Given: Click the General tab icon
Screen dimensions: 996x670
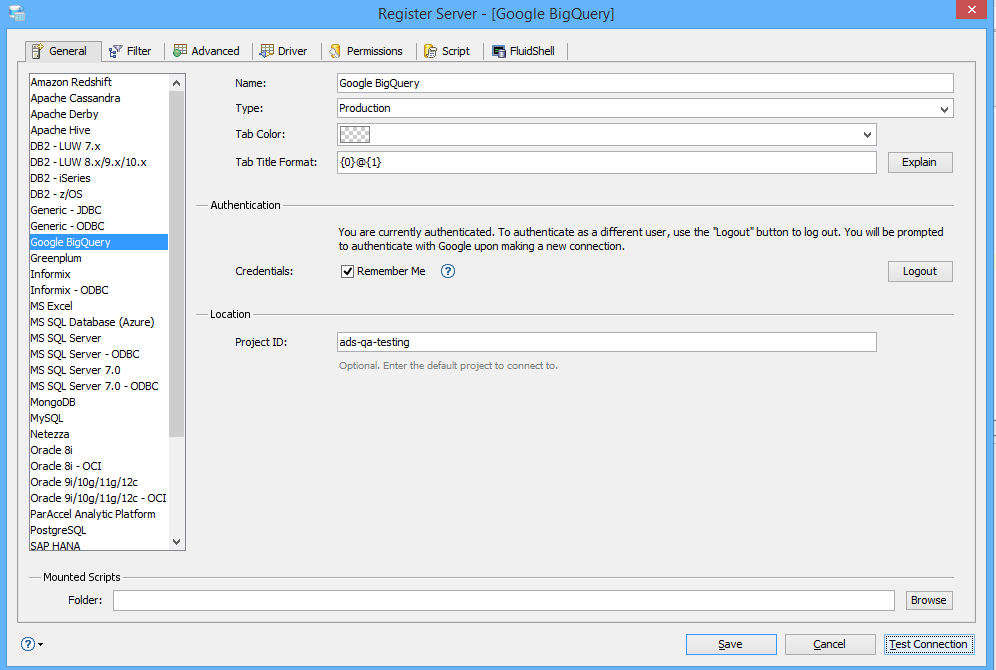Looking at the screenshot, I should [37, 51].
